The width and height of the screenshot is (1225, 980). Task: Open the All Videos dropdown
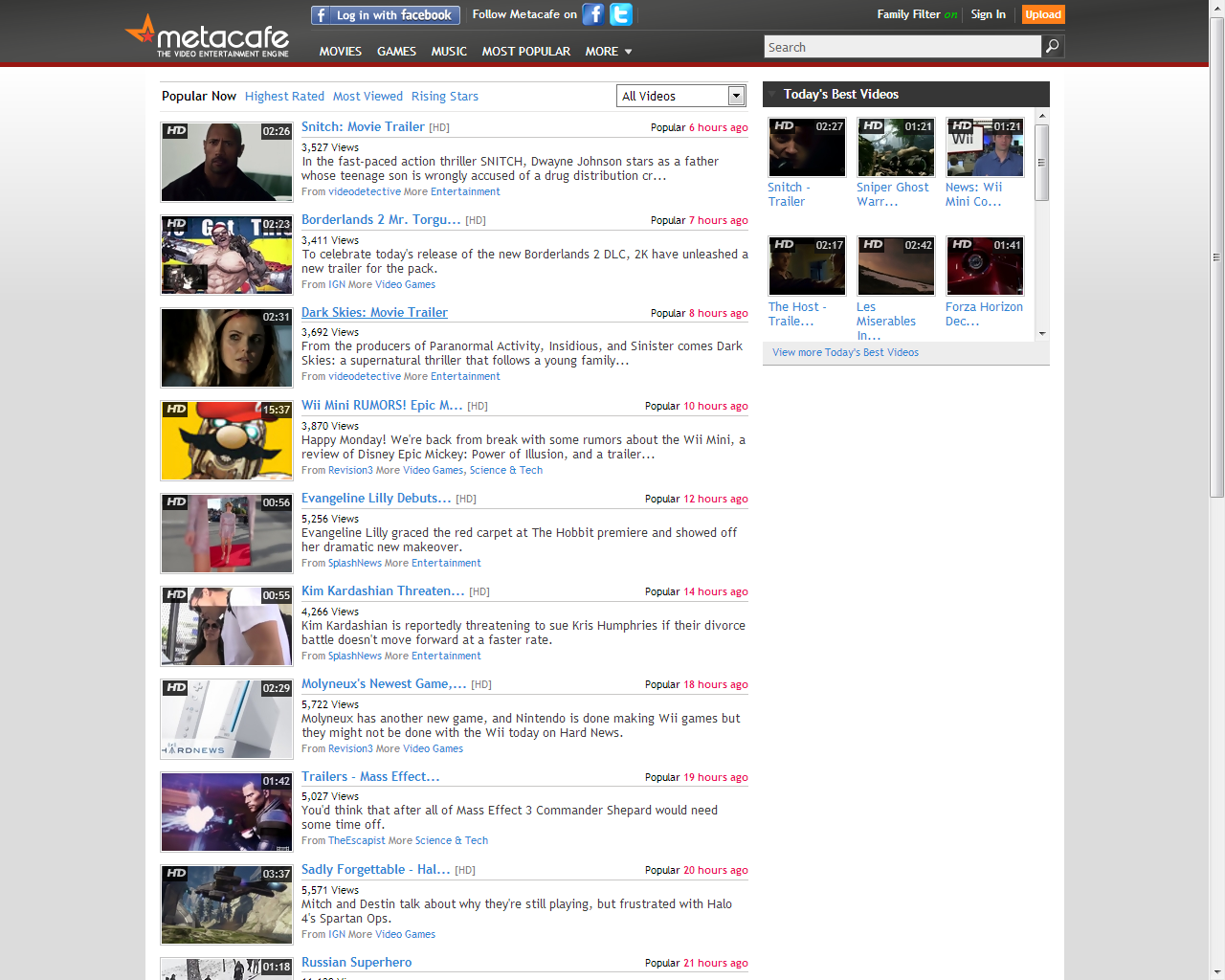681,96
